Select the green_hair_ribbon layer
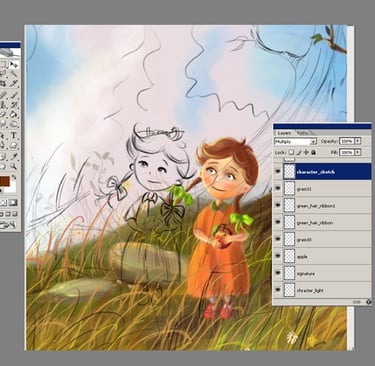 328,223
